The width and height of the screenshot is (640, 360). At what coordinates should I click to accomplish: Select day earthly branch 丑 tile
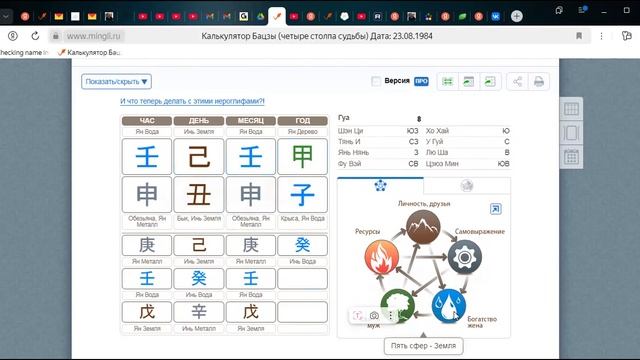coord(199,194)
